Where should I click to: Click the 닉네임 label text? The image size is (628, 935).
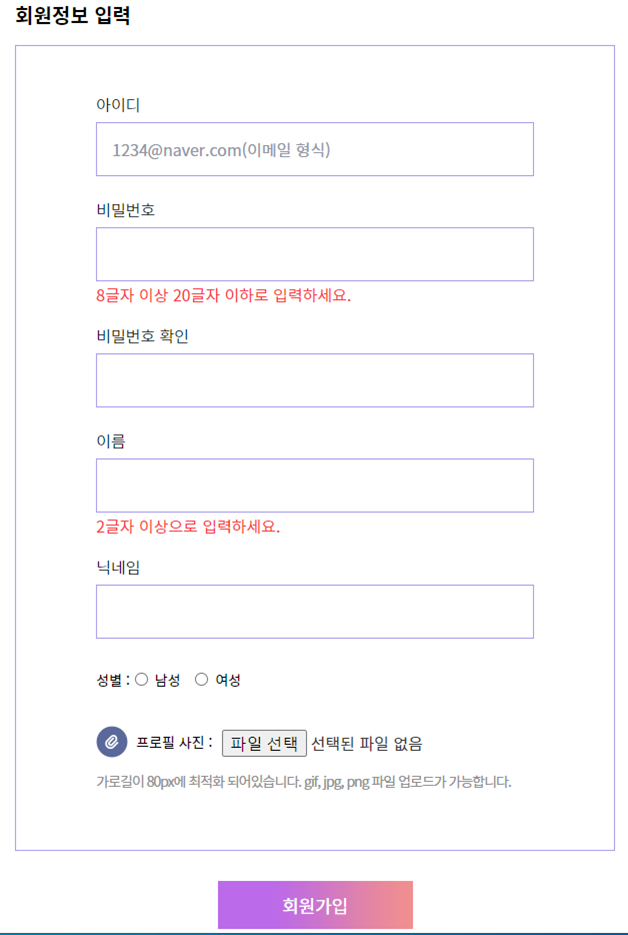point(118,567)
